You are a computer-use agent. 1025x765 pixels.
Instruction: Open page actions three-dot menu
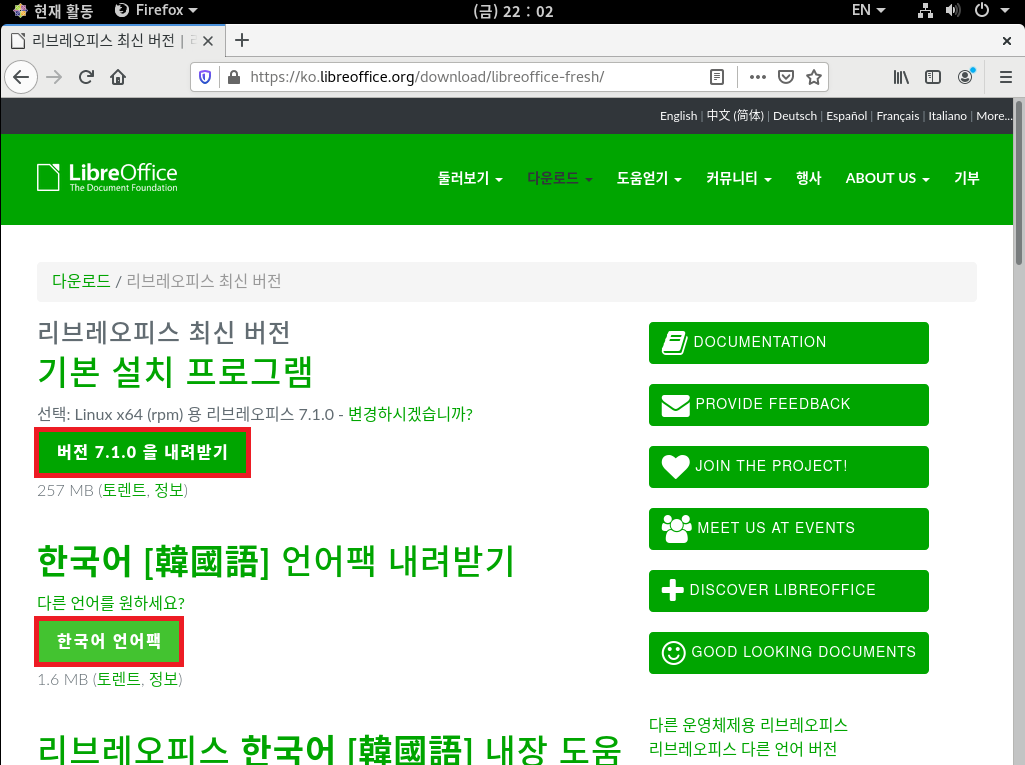click(758, 77)
